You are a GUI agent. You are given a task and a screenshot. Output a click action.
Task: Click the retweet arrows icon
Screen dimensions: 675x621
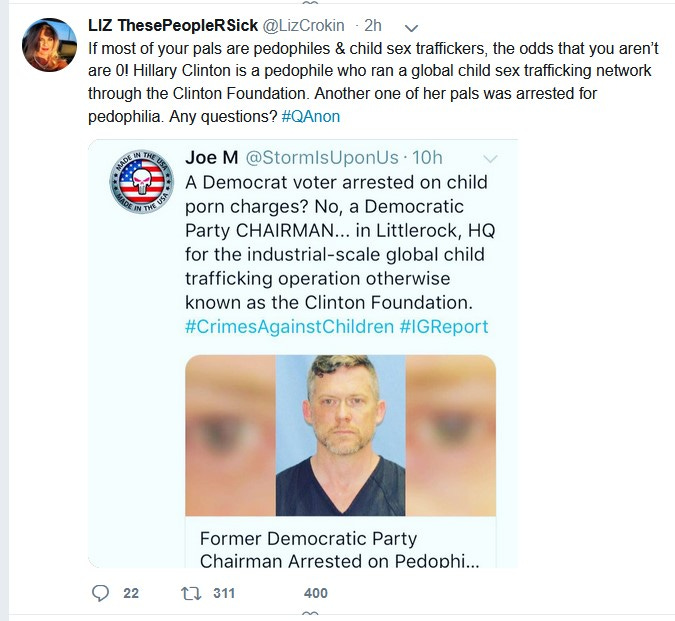coord(191,594)
